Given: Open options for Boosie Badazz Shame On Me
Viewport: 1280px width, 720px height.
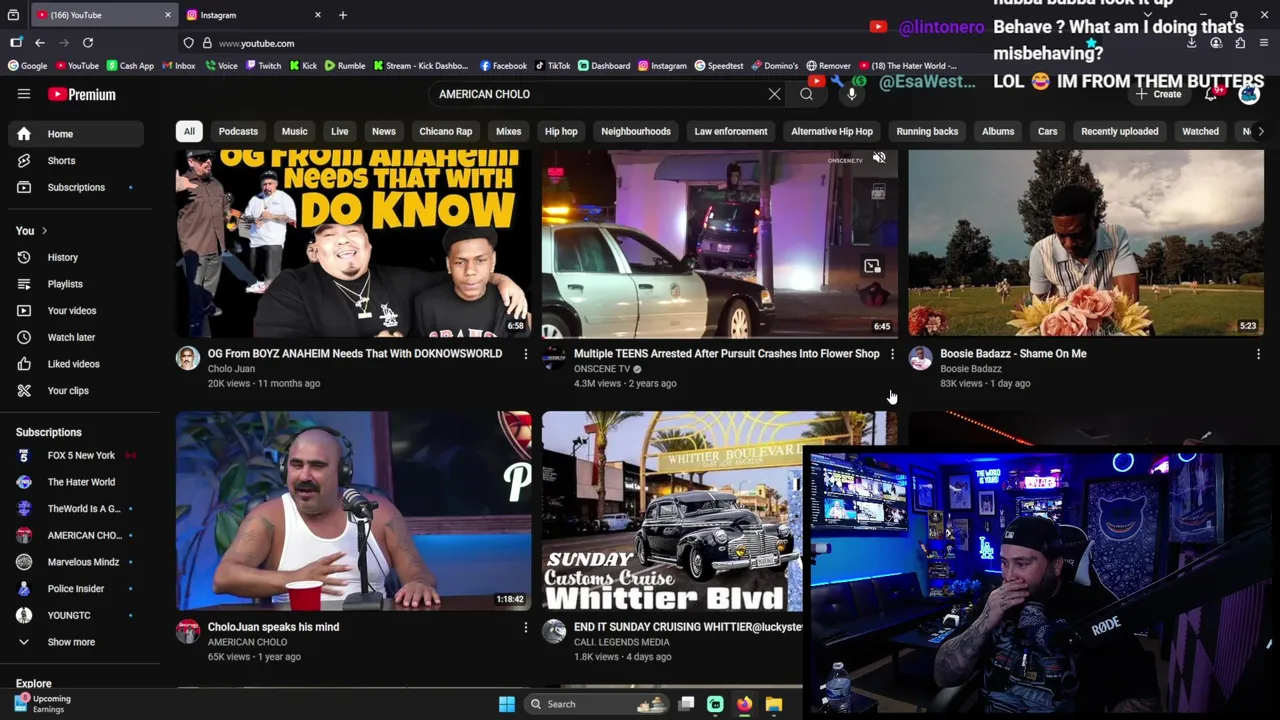Looking at the screenshot, I should pos(1258,354).
